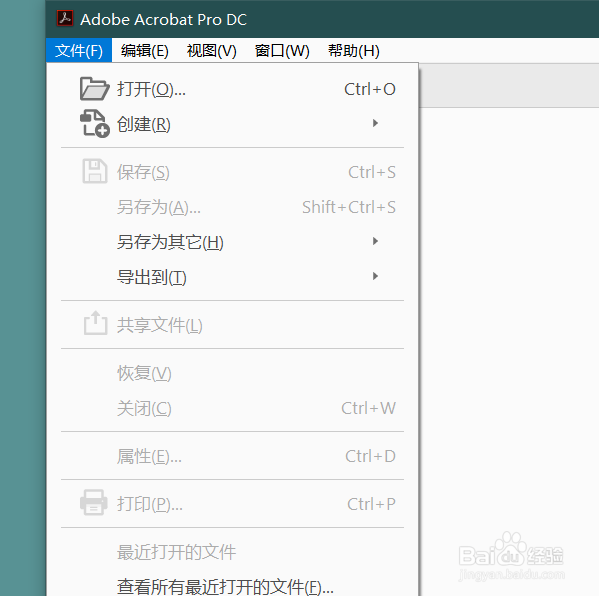The height and width of the screenshot is (596, 599).
Task: Open the 编辑(E) menu
Action: coord(144,50)
